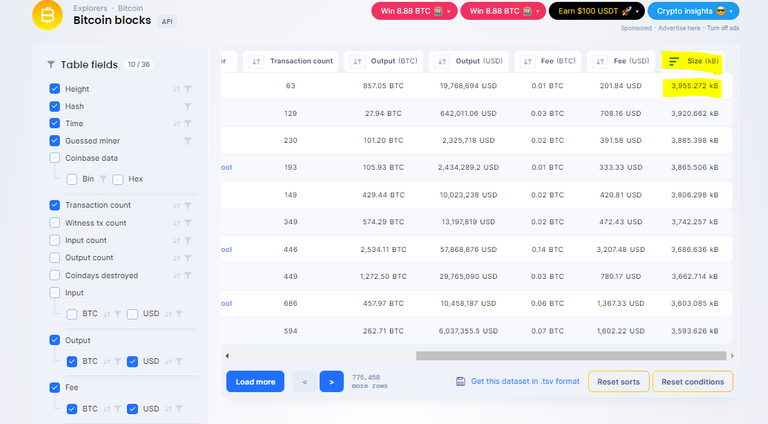Open the filter for Output count field

(x=188, y=258)
